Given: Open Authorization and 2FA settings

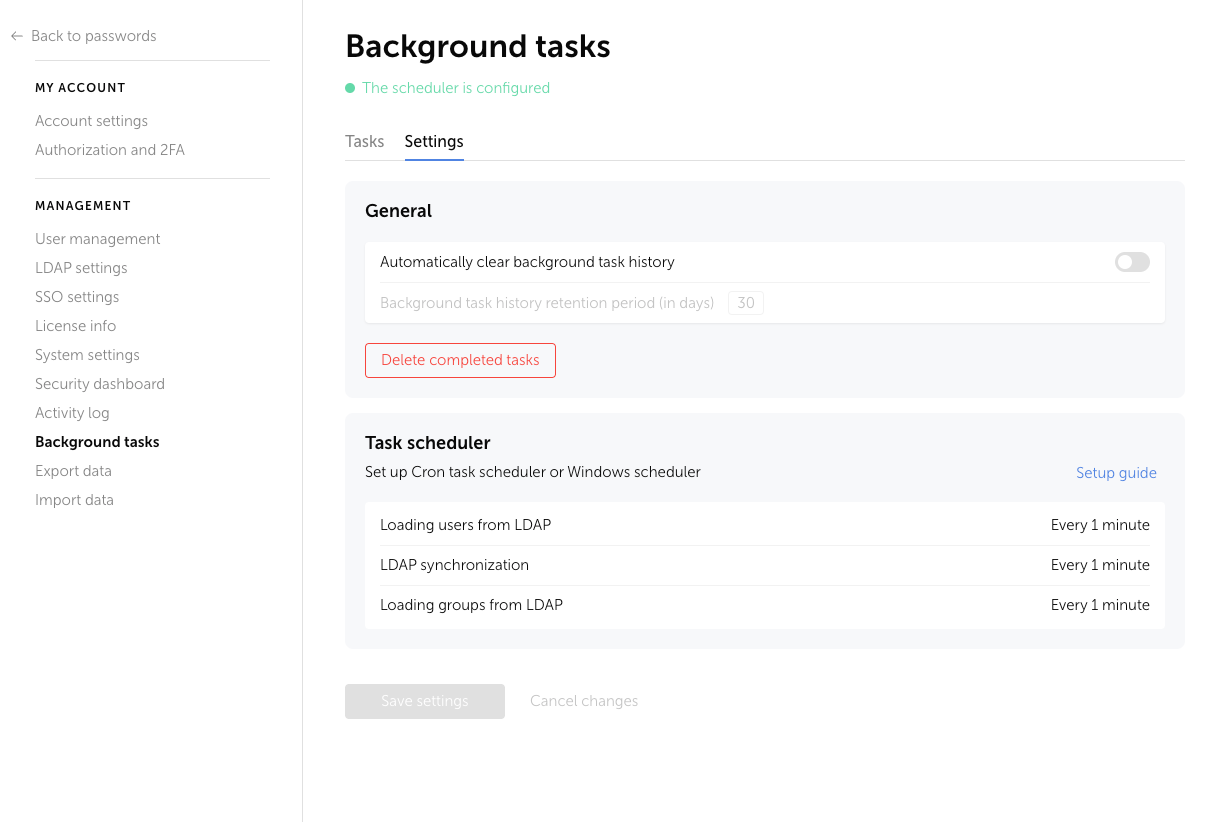Looking at the screenshot, I should coord(109,149).
